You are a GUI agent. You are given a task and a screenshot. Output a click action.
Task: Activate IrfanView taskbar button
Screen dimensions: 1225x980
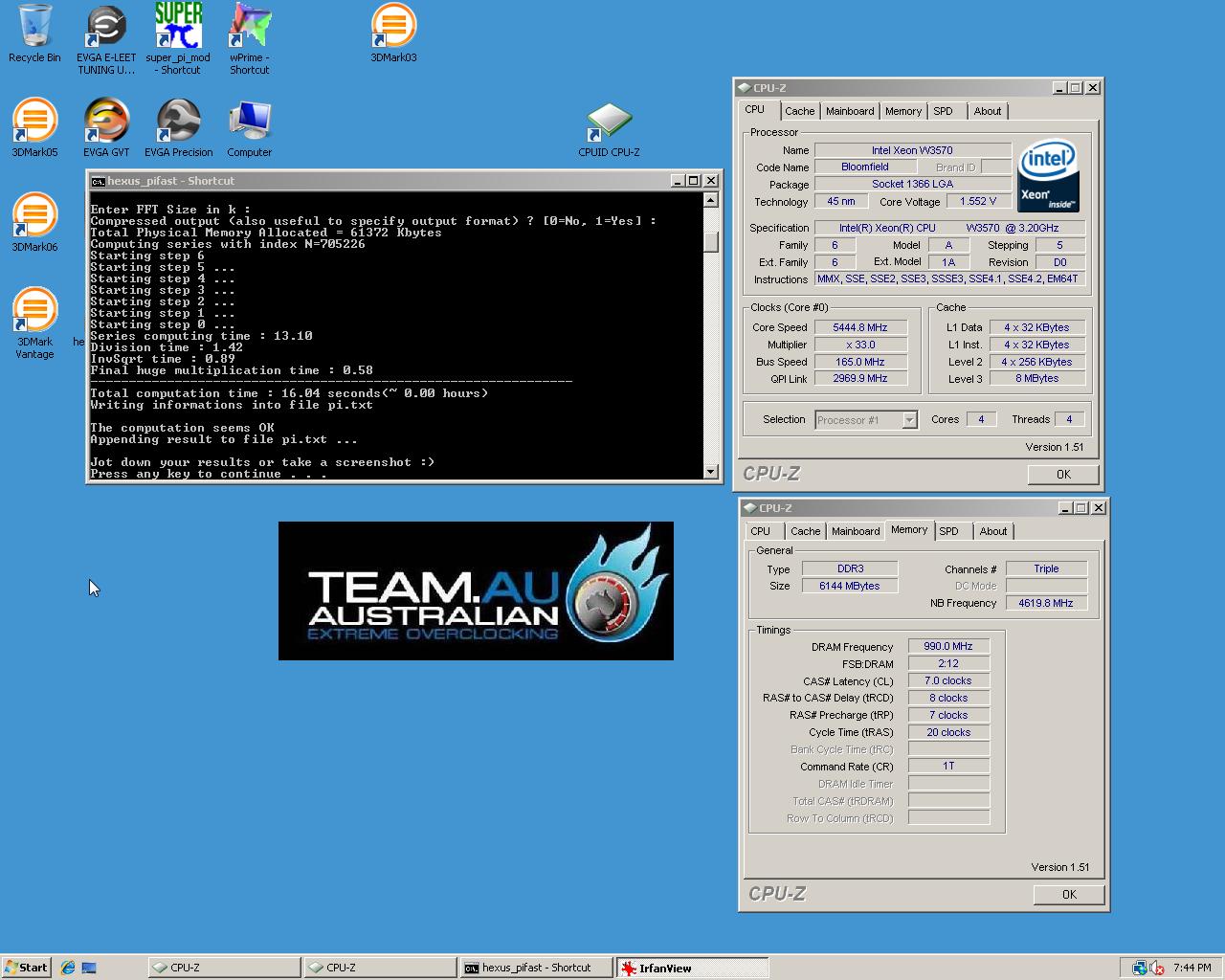(691, 968)
